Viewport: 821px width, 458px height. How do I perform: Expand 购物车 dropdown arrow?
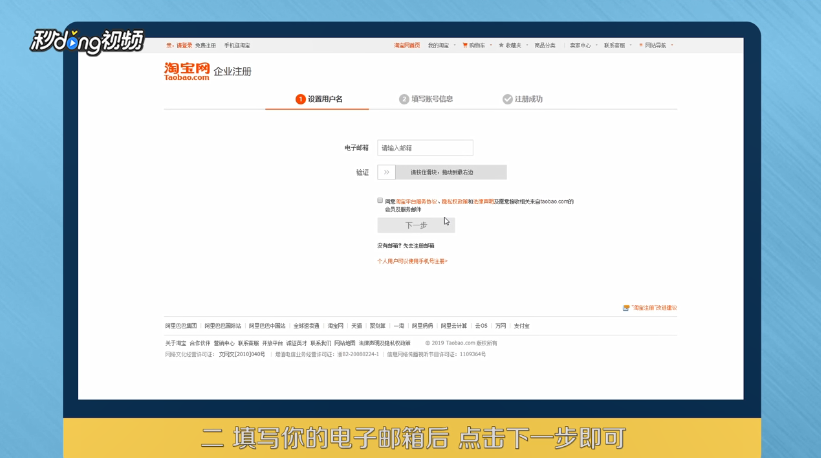point(491,46)
